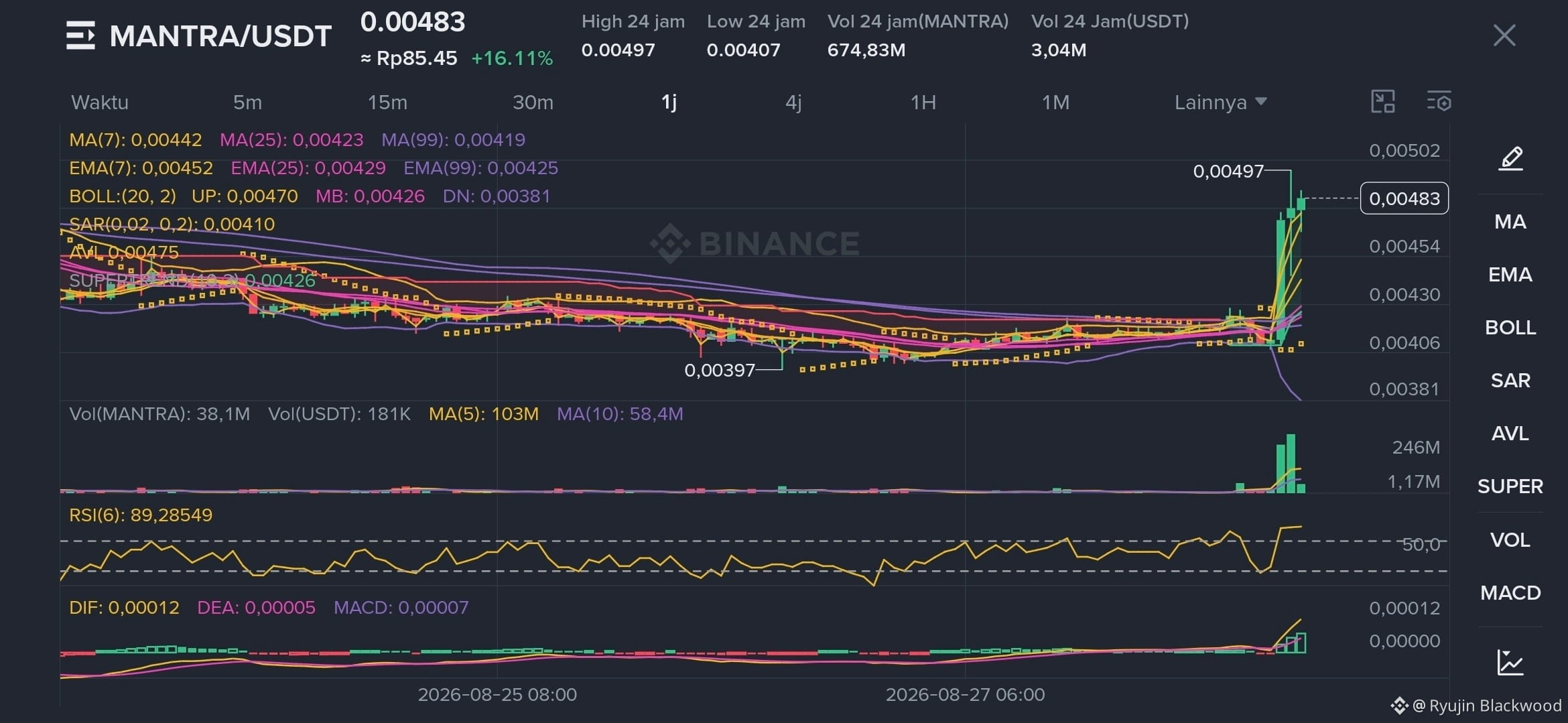
Task: Click the Vol 24 jam(MANTRA) value 674,83M
Action: click(866, 50)
